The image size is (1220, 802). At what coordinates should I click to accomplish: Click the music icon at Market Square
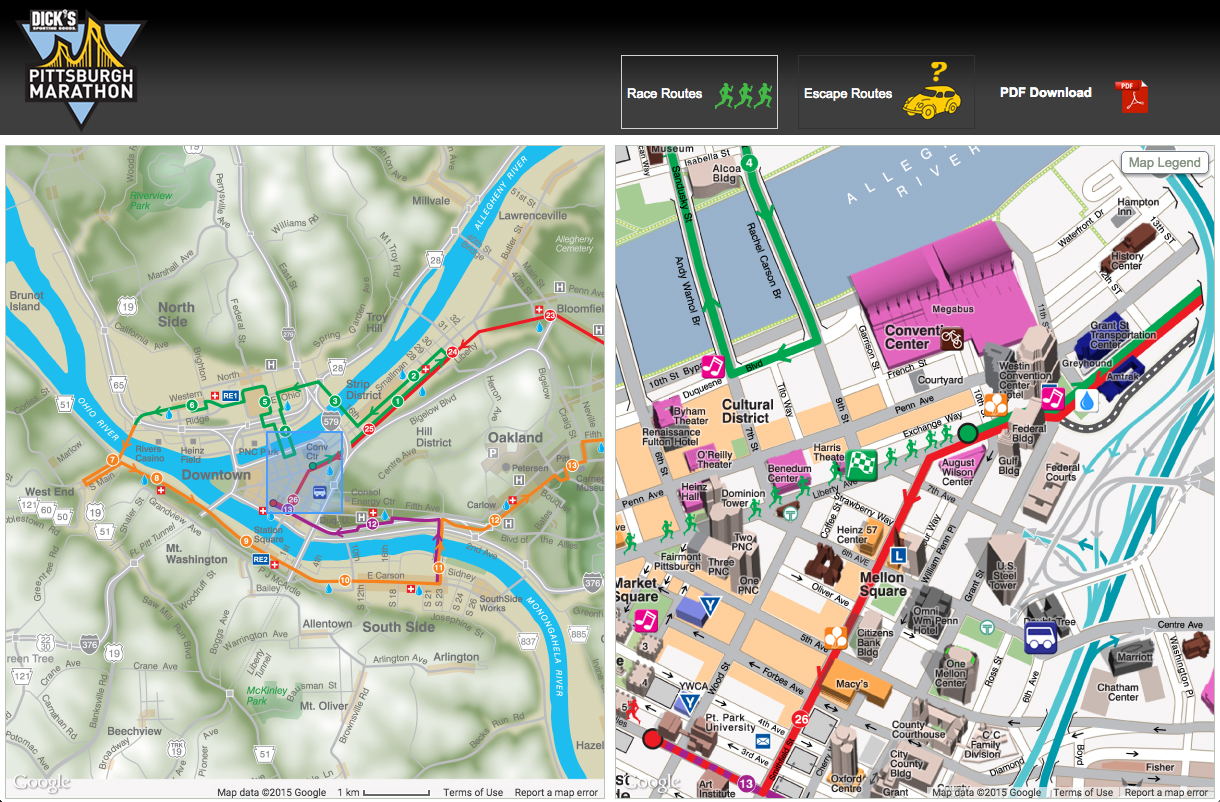tap(645, 620)
